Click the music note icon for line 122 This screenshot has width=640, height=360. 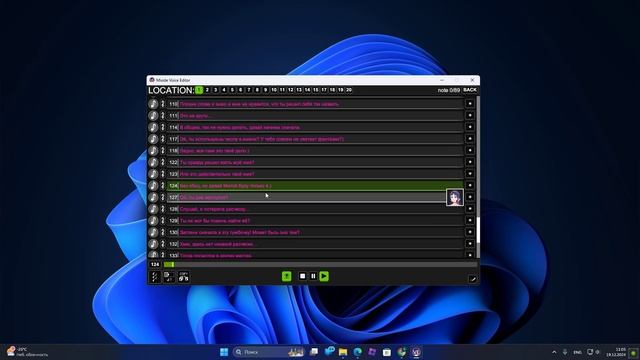(153, 162)
